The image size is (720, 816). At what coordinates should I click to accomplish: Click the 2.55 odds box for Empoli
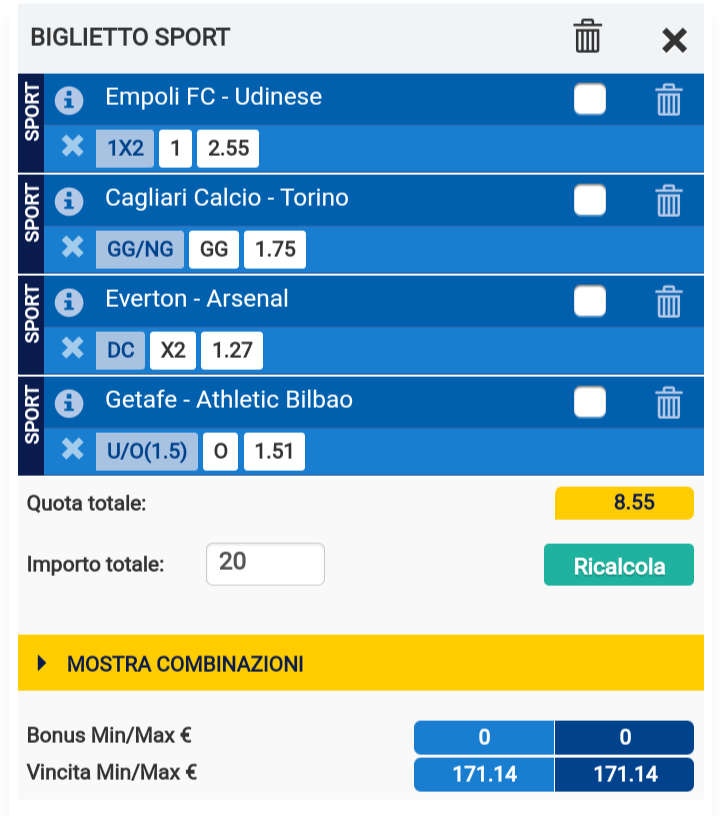pos(228,149)
